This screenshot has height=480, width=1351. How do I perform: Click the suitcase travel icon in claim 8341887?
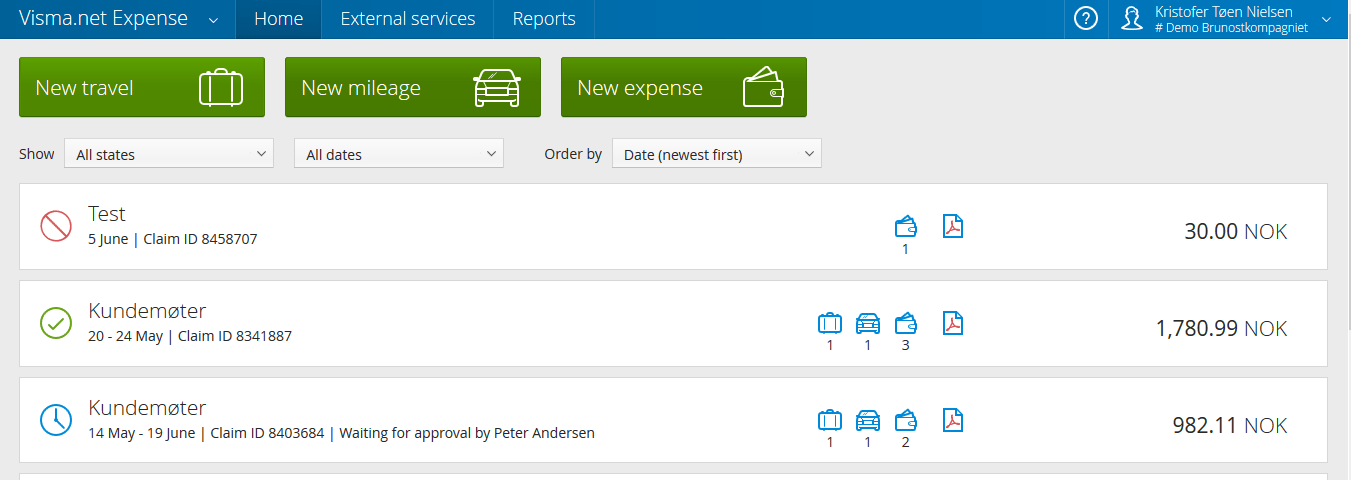click(829, 323)
